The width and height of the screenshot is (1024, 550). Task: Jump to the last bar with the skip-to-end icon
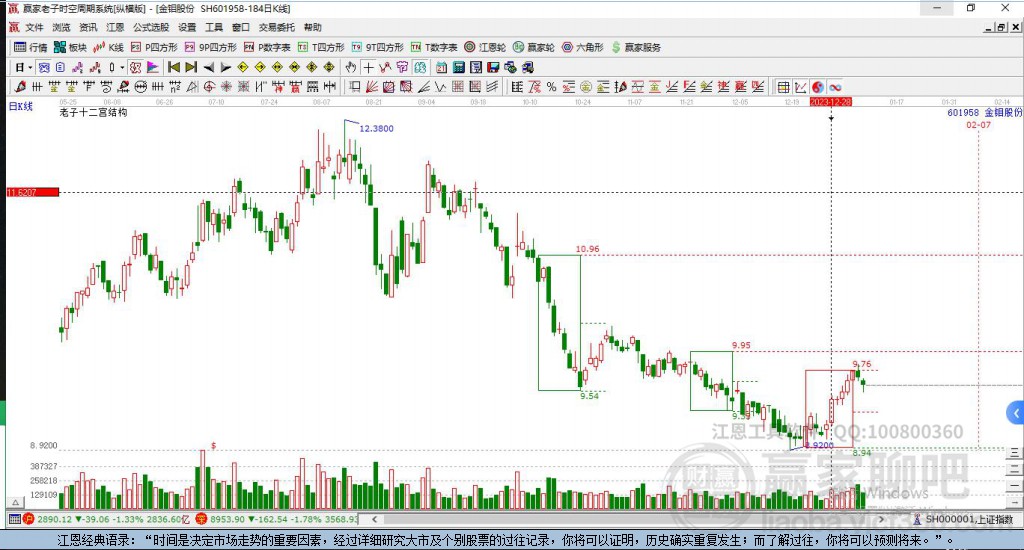[x=191, y=67]
